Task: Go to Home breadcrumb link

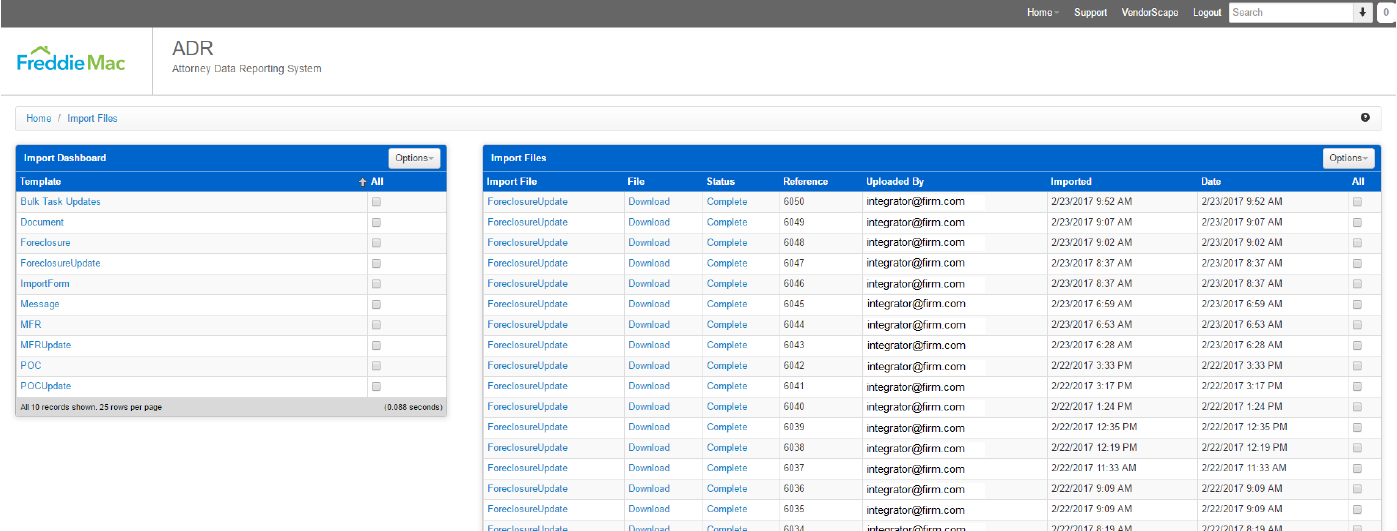Action: [38, 118]
